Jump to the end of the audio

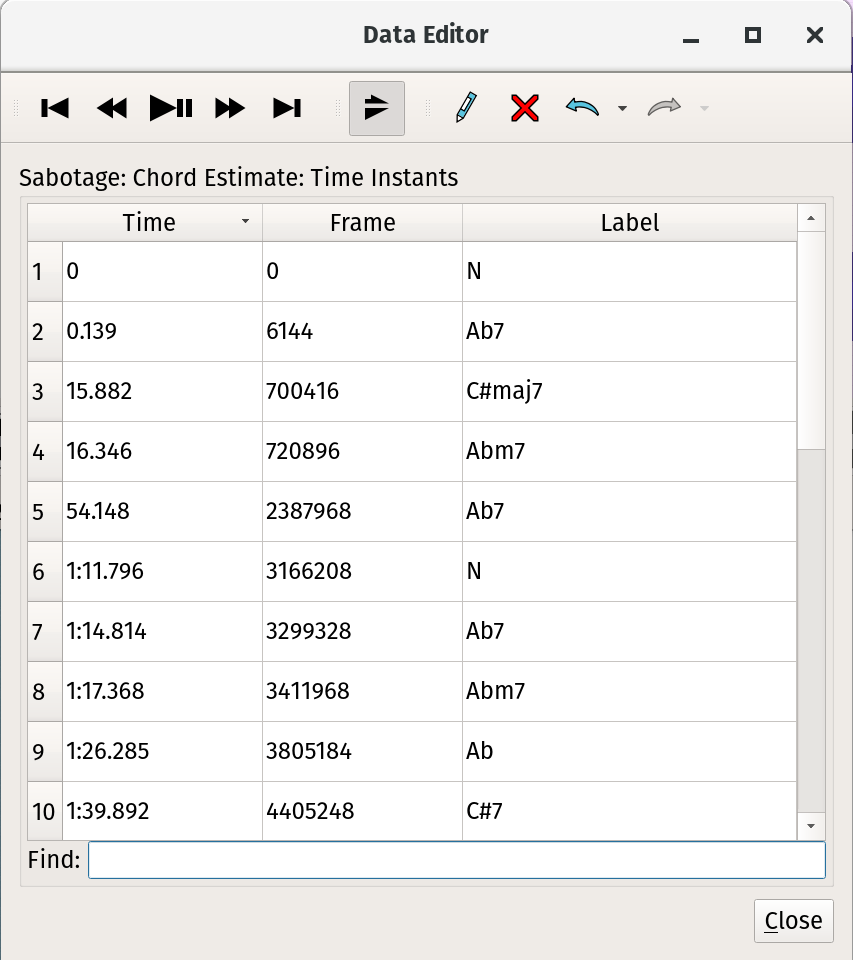(x=287, y=108)
